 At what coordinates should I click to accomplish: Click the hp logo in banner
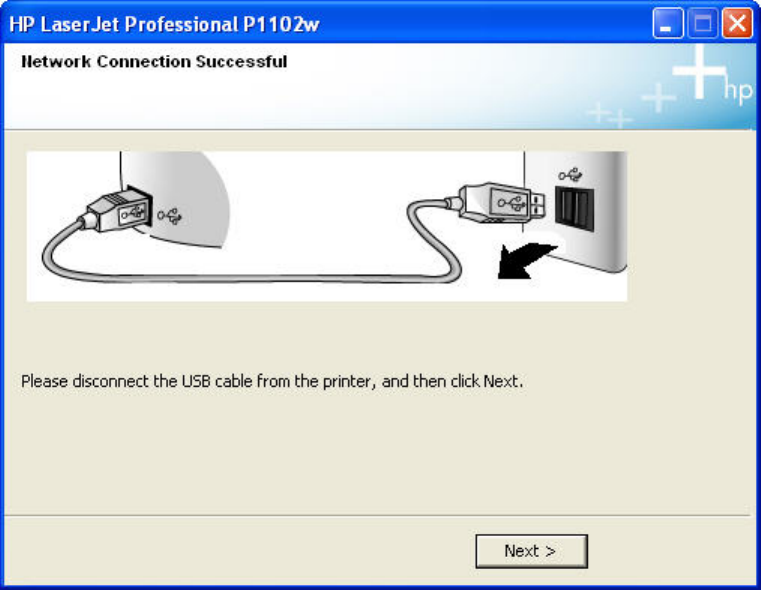pos(738,92)
